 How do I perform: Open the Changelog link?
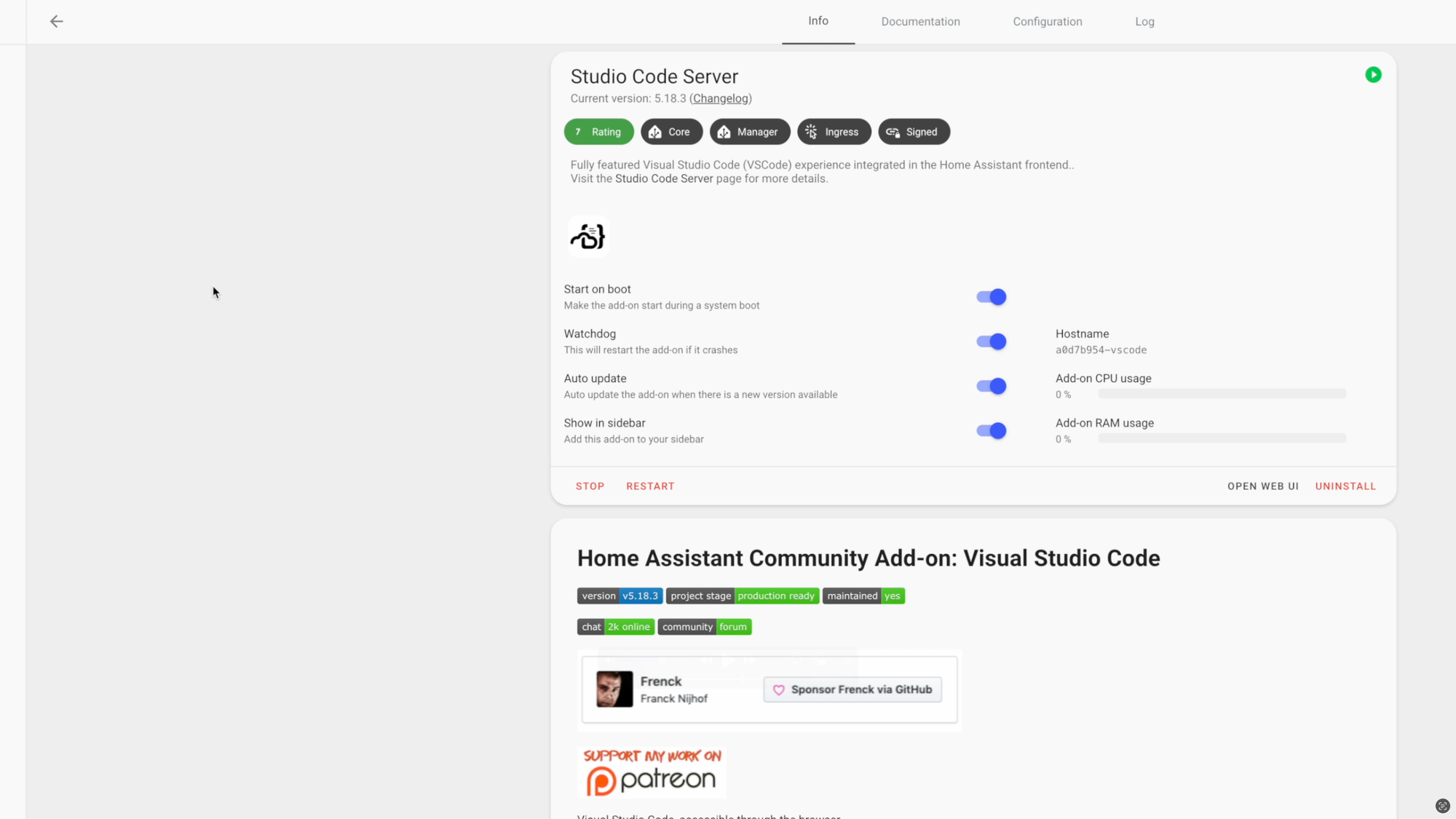click(721, 98)
